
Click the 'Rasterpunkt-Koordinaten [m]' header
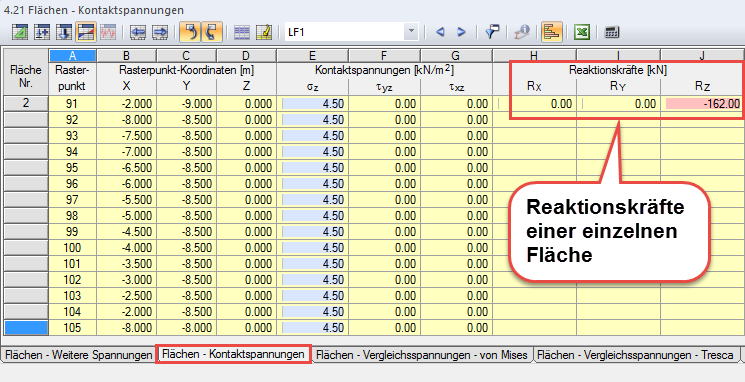click(186, 70)
